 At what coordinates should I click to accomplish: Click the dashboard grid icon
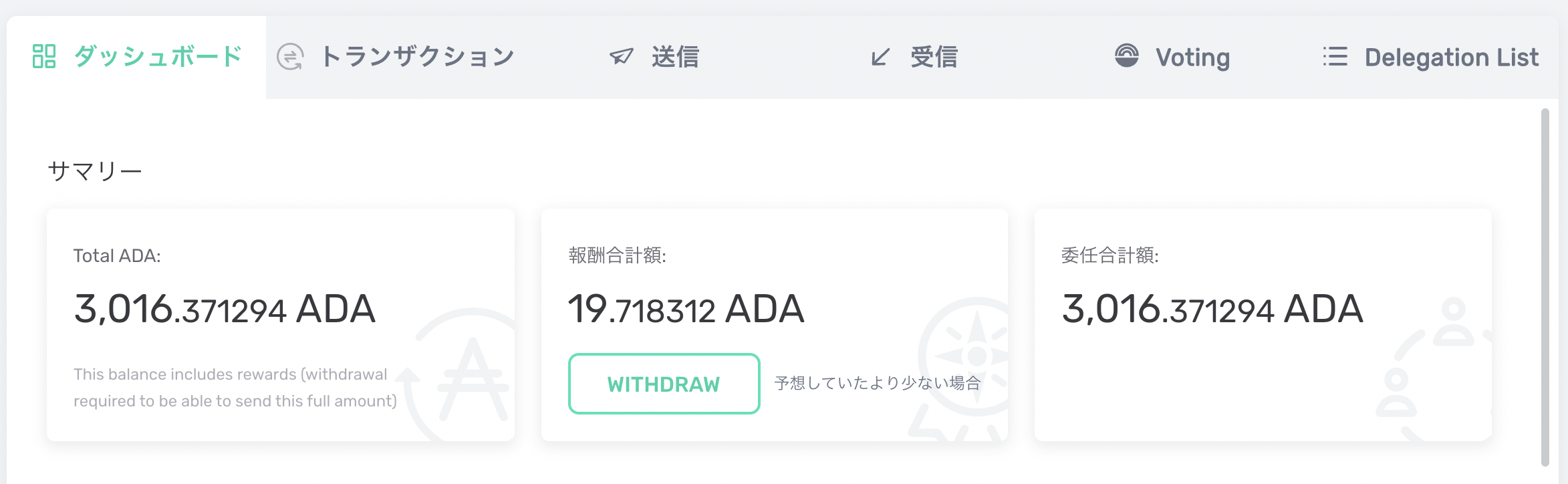click(x=44, y=57)
